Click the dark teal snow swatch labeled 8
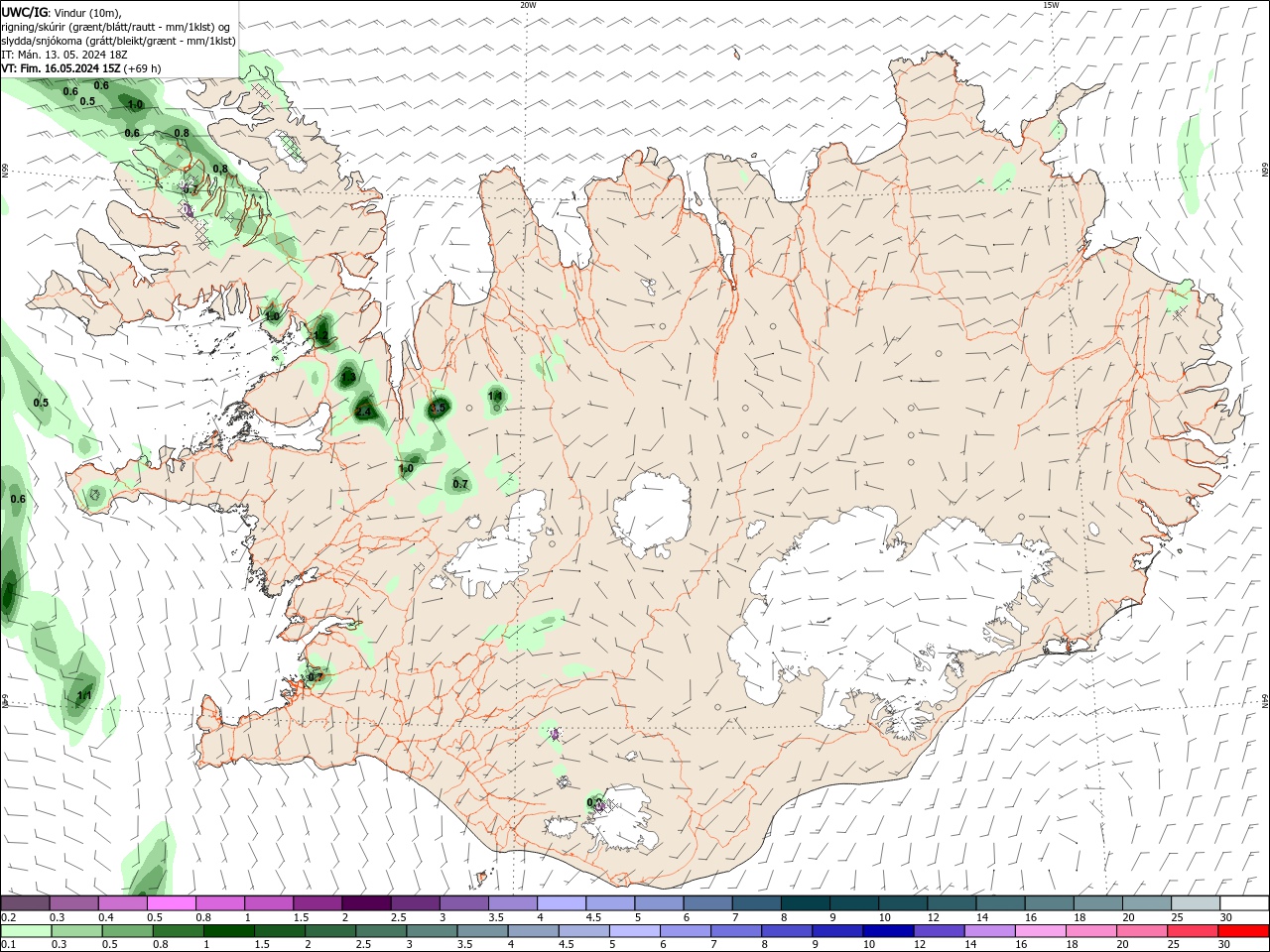1270x952 pixels. point(805,903)
